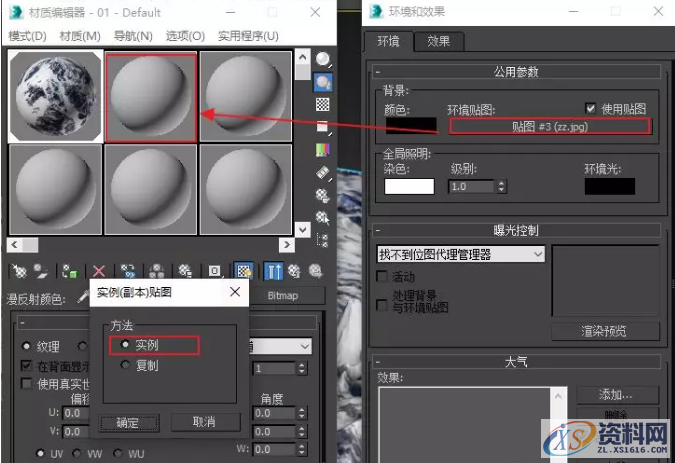The height and width of the screenshot is (463, 675).
Task: Open the 选项(O) menu
Action: coord(186,36)
